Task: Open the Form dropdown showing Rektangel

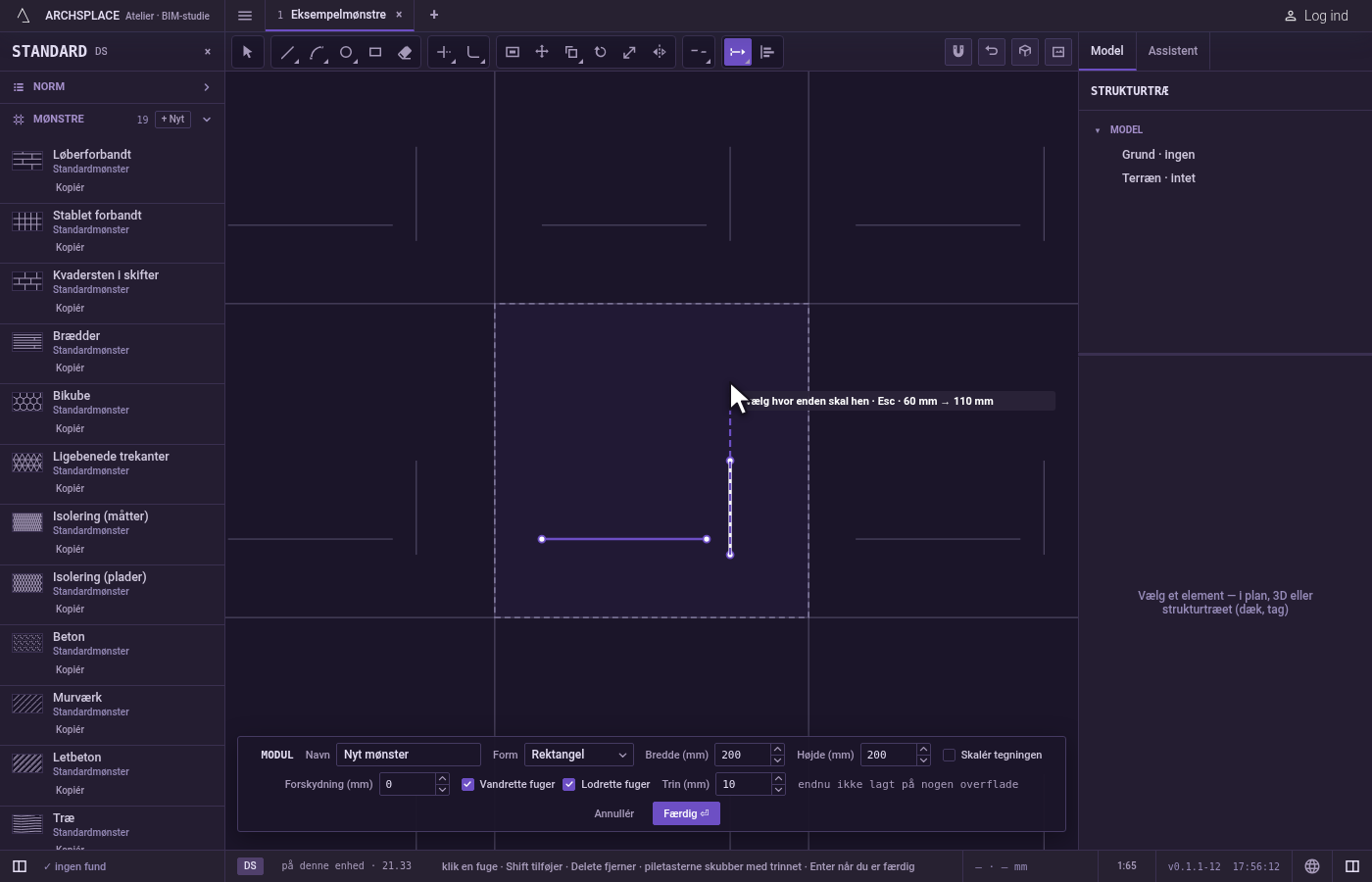Action: [x=579, y=755]
